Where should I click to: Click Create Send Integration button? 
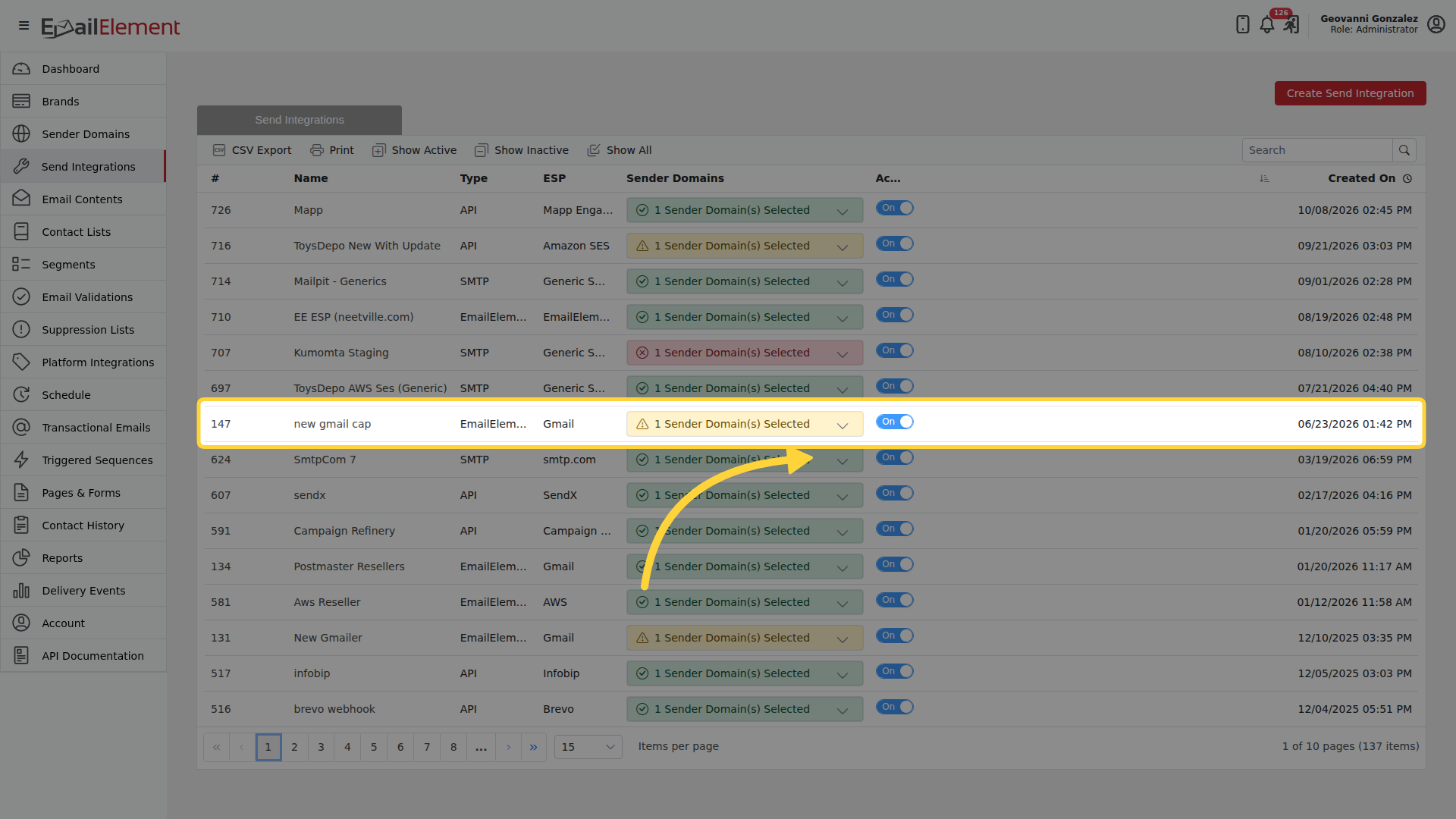click(1350, 93)
